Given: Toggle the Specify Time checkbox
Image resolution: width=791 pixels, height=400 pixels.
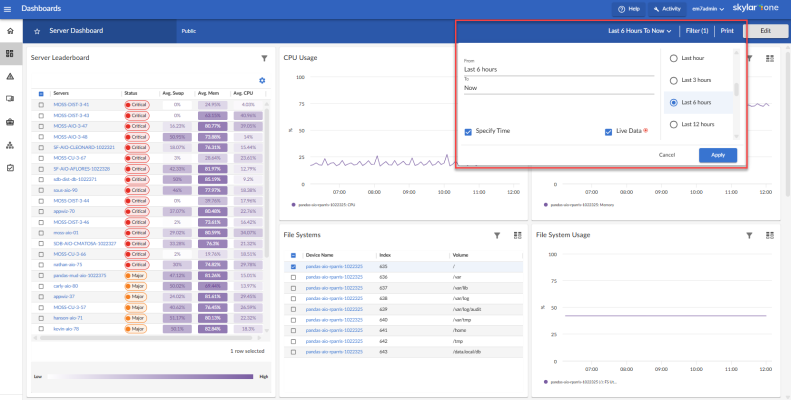Looking at the screenshot, I should pyautogui.click(x=469, y=131).
